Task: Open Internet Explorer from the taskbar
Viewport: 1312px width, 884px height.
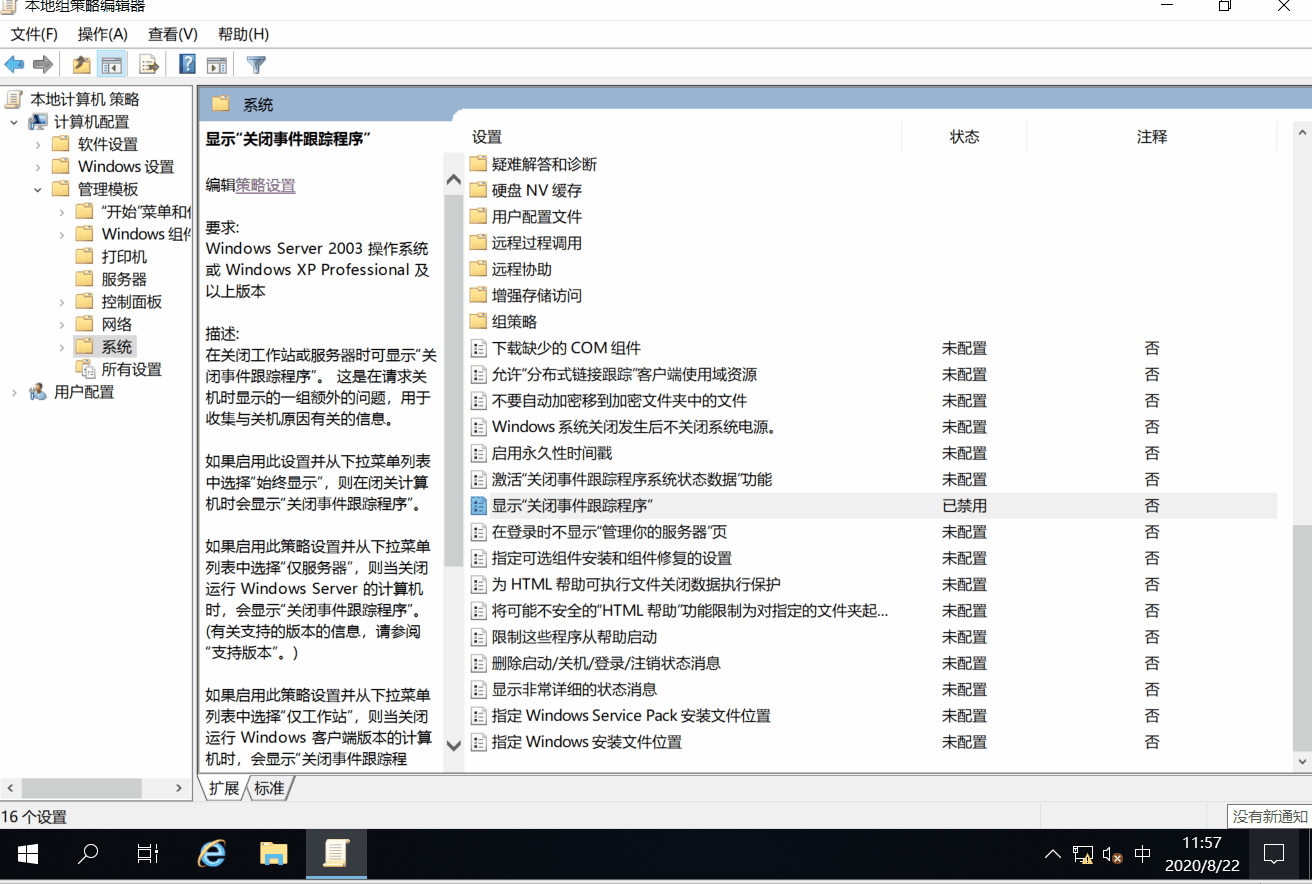Action: point(211,854)
